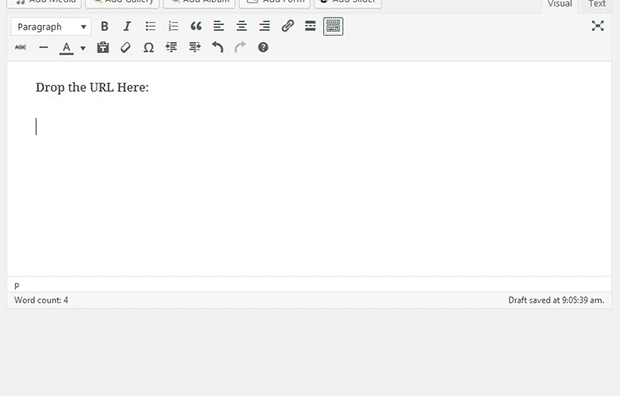The width and height of the screenshot is (620, 396).
Task: Insert a horizontal line
Action: click(x=43, y=47)
